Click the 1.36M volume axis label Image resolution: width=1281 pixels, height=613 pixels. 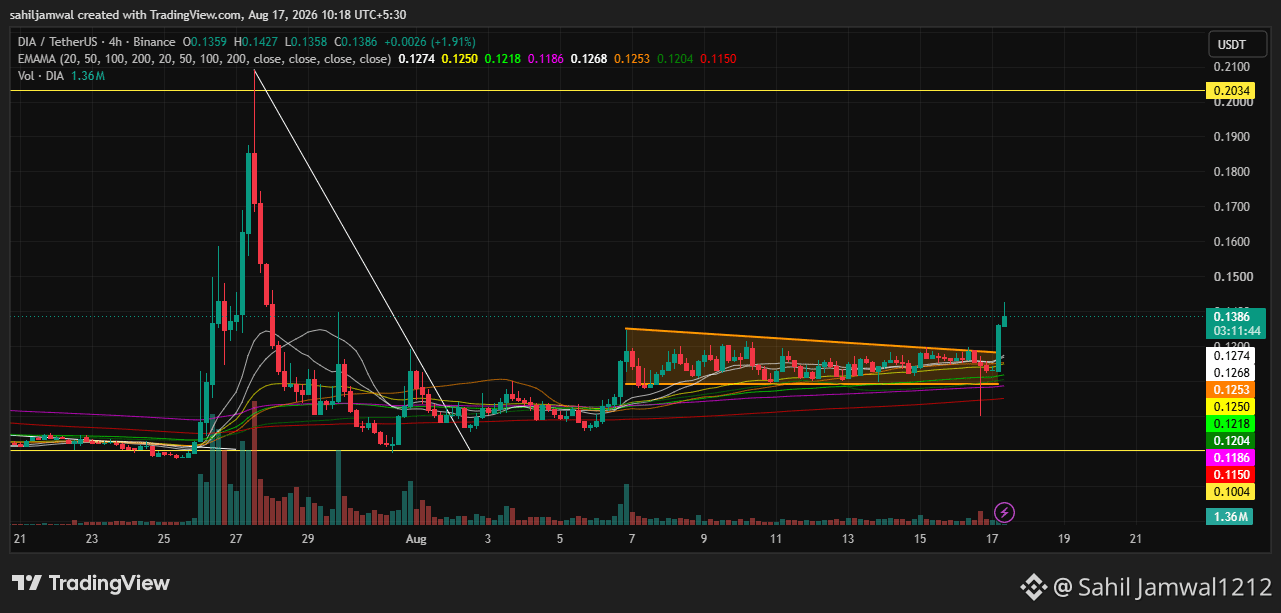1229,516
